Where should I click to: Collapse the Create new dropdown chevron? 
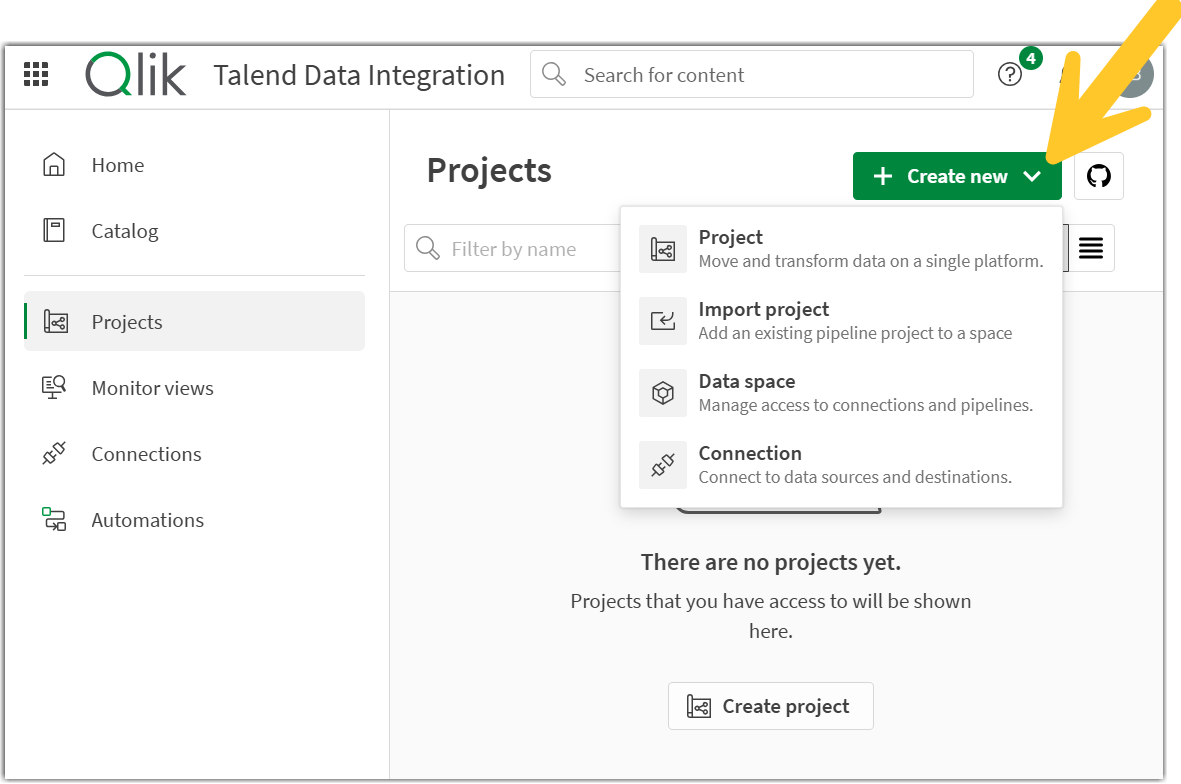pos(1032,176)
